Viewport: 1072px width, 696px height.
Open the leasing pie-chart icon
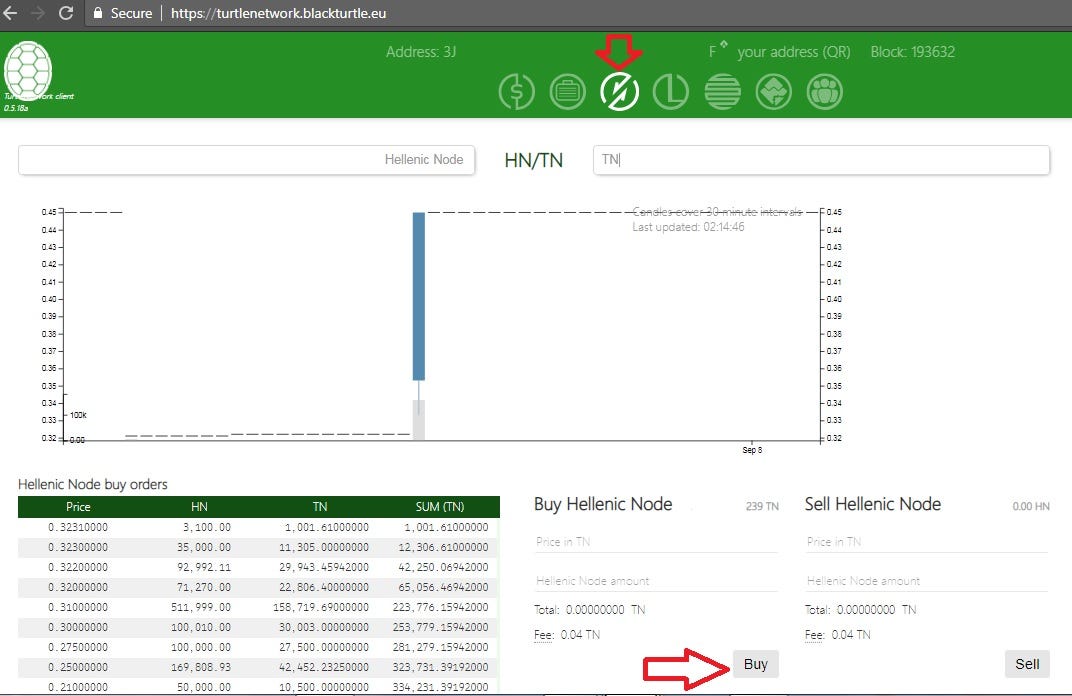(x=671, y=92)
